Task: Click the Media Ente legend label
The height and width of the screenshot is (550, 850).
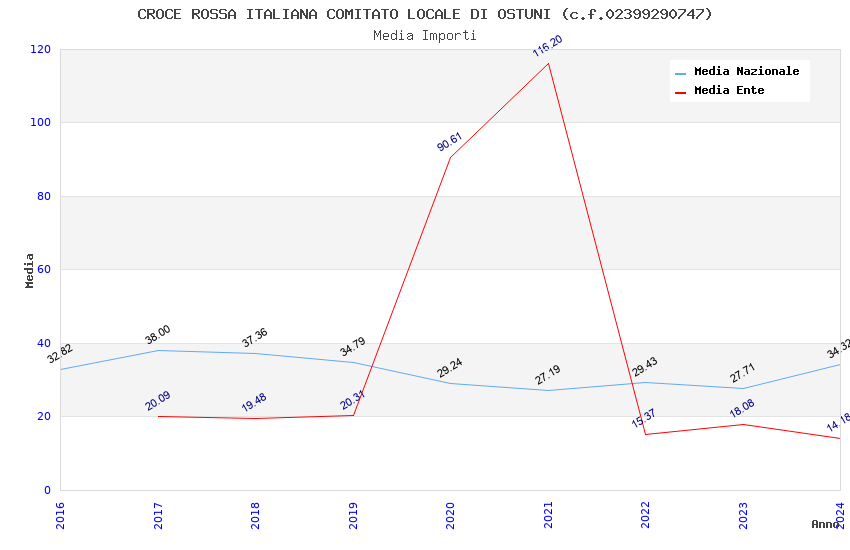Action: 729,90
